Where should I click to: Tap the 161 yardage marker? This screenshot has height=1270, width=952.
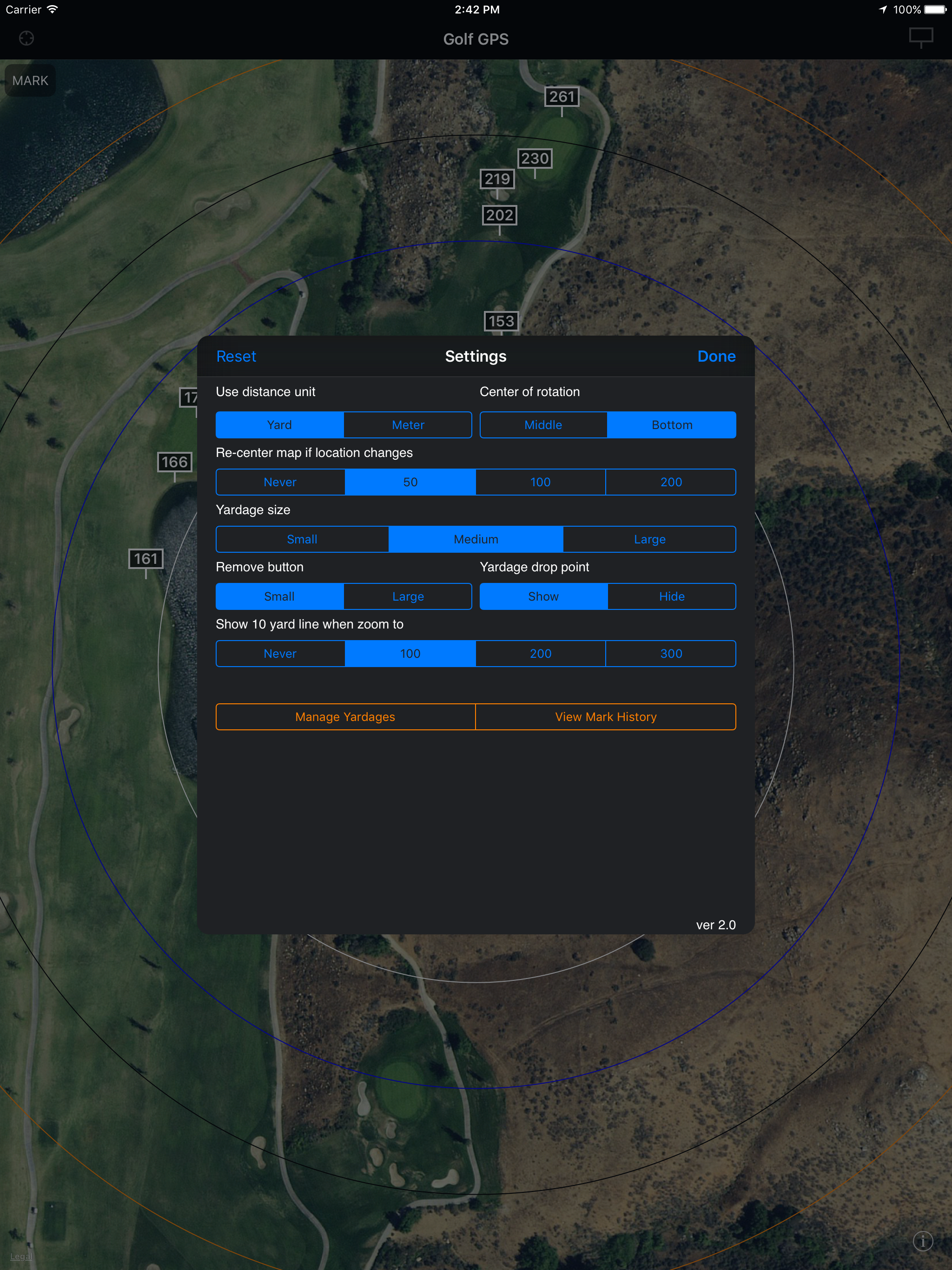(x=146, y=559)
